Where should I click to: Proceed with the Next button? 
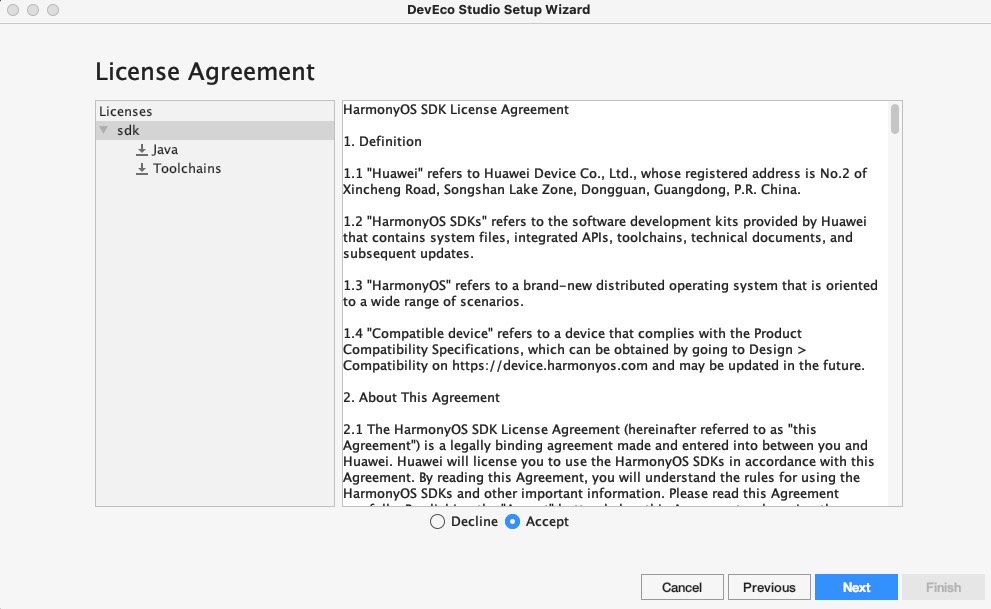[856, 587]
